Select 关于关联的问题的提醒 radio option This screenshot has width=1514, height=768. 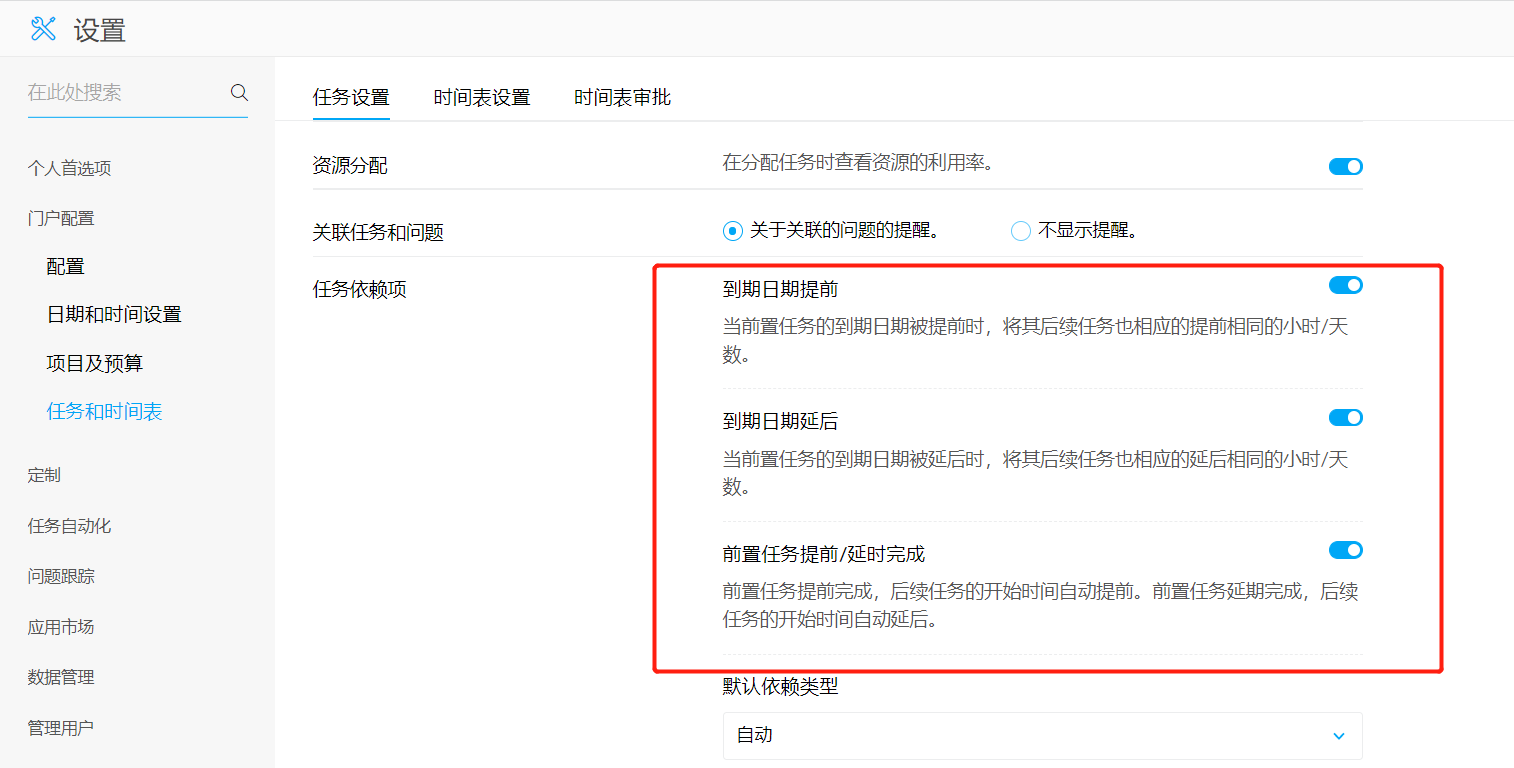click(733, 231)
